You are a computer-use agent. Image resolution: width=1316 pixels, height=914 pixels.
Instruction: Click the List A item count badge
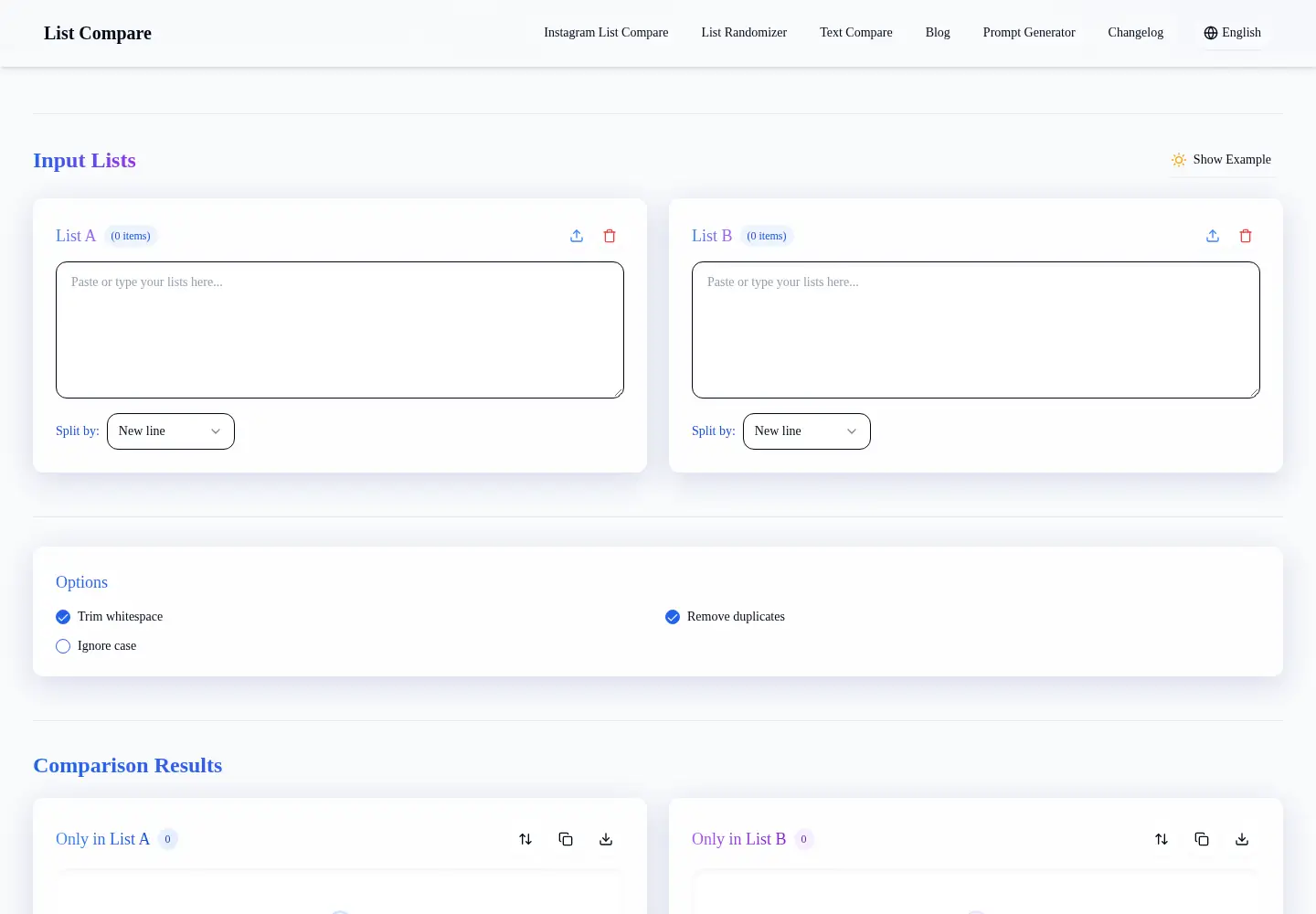coord(131,236)
